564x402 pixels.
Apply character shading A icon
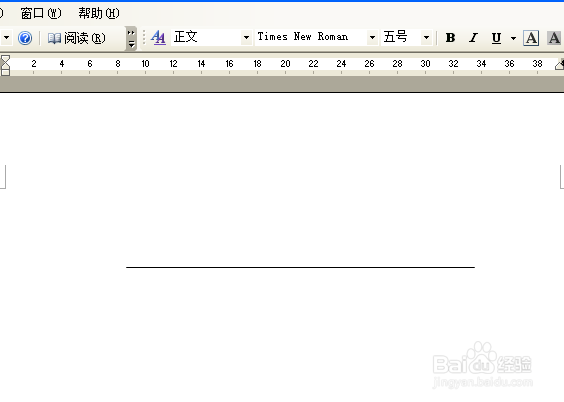(x=554, y=38)
